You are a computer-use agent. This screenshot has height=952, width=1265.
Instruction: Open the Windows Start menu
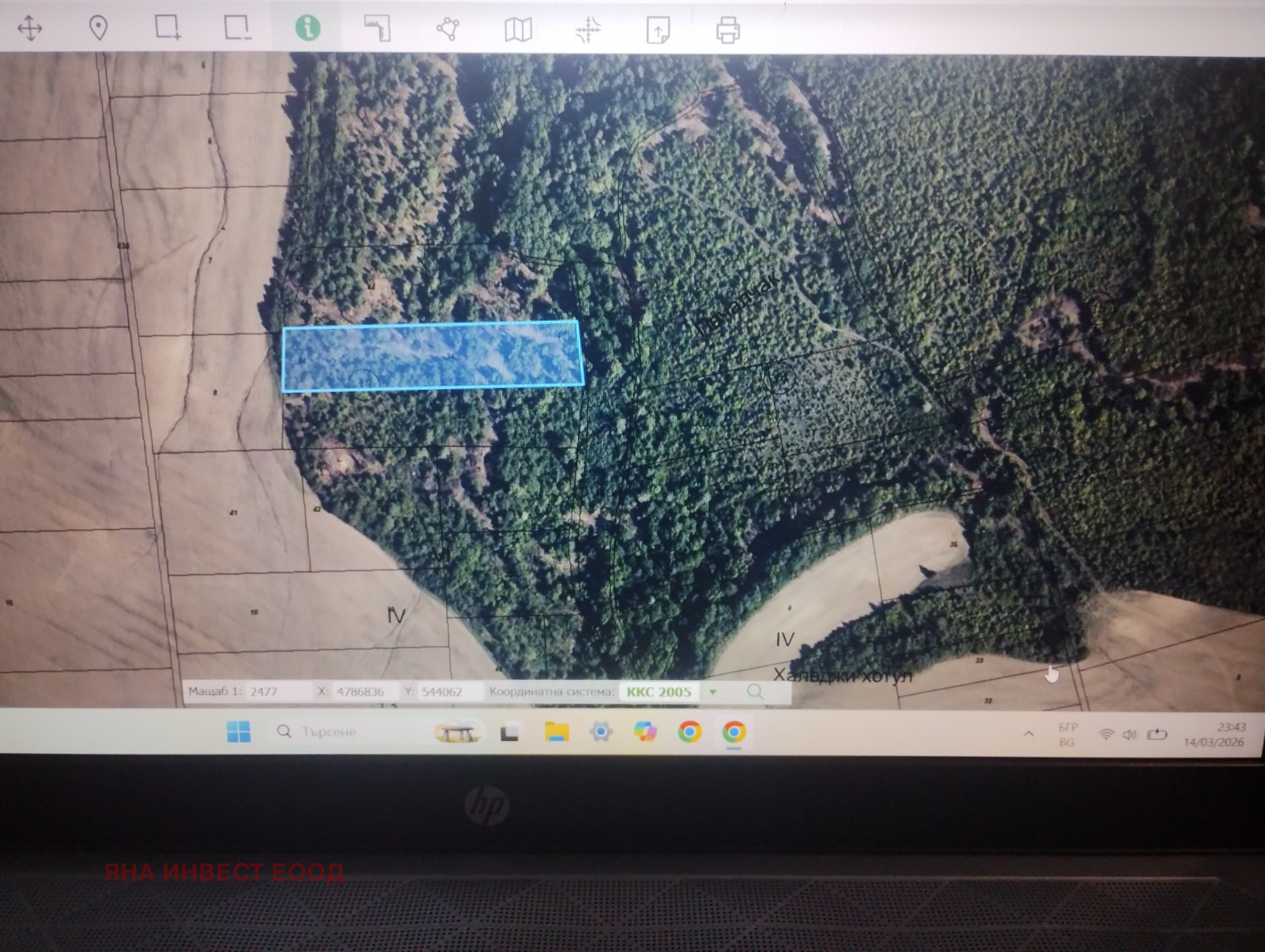(239, 731)
